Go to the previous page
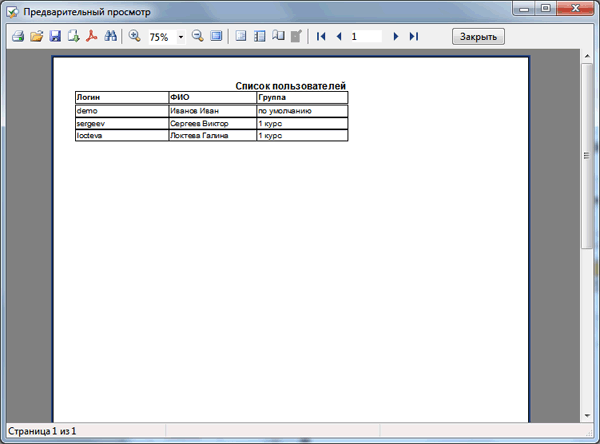The width and height of the screenshot is (600, 444). point(339,36)
